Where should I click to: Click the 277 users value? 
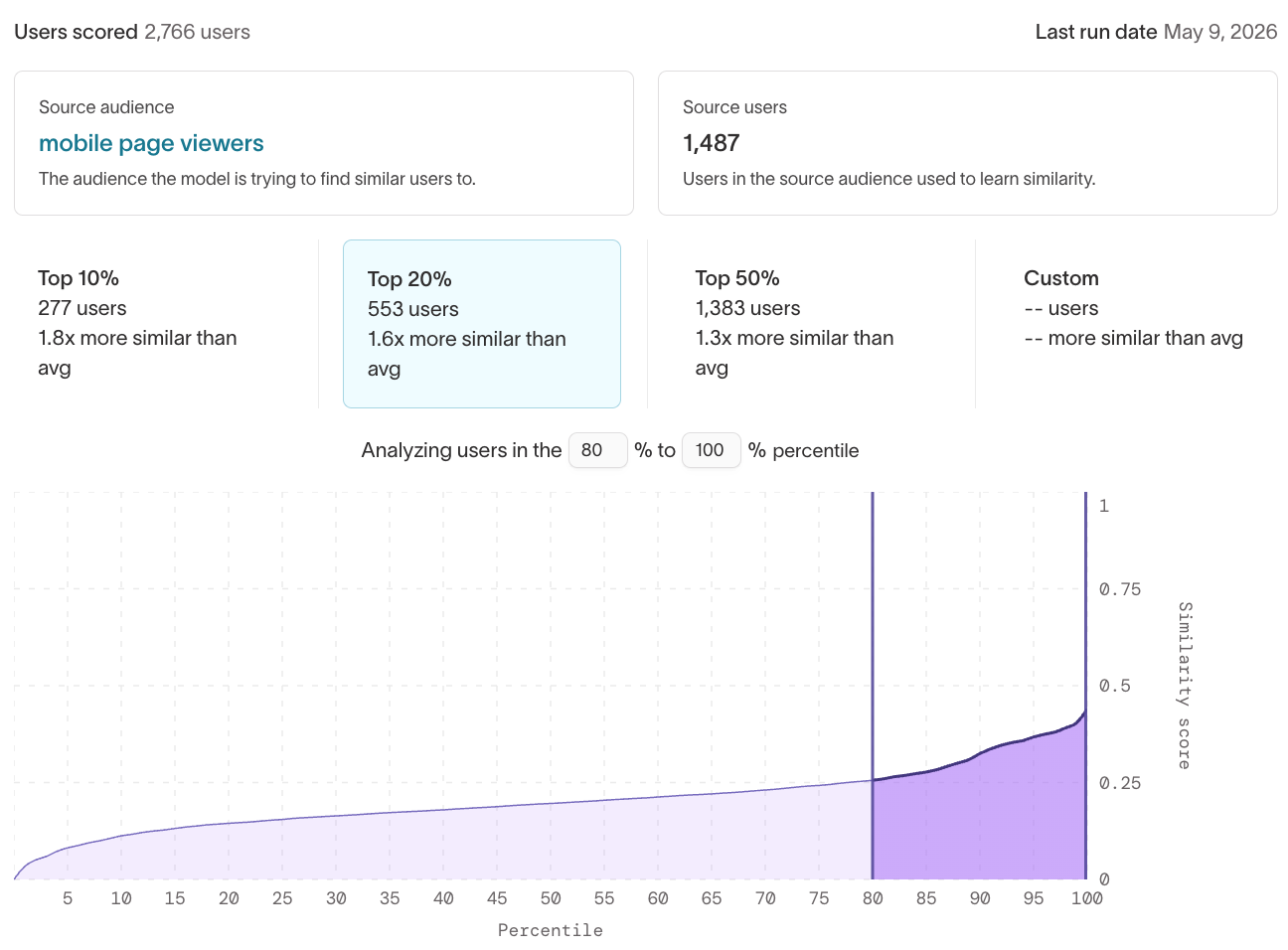click(82, 308)
